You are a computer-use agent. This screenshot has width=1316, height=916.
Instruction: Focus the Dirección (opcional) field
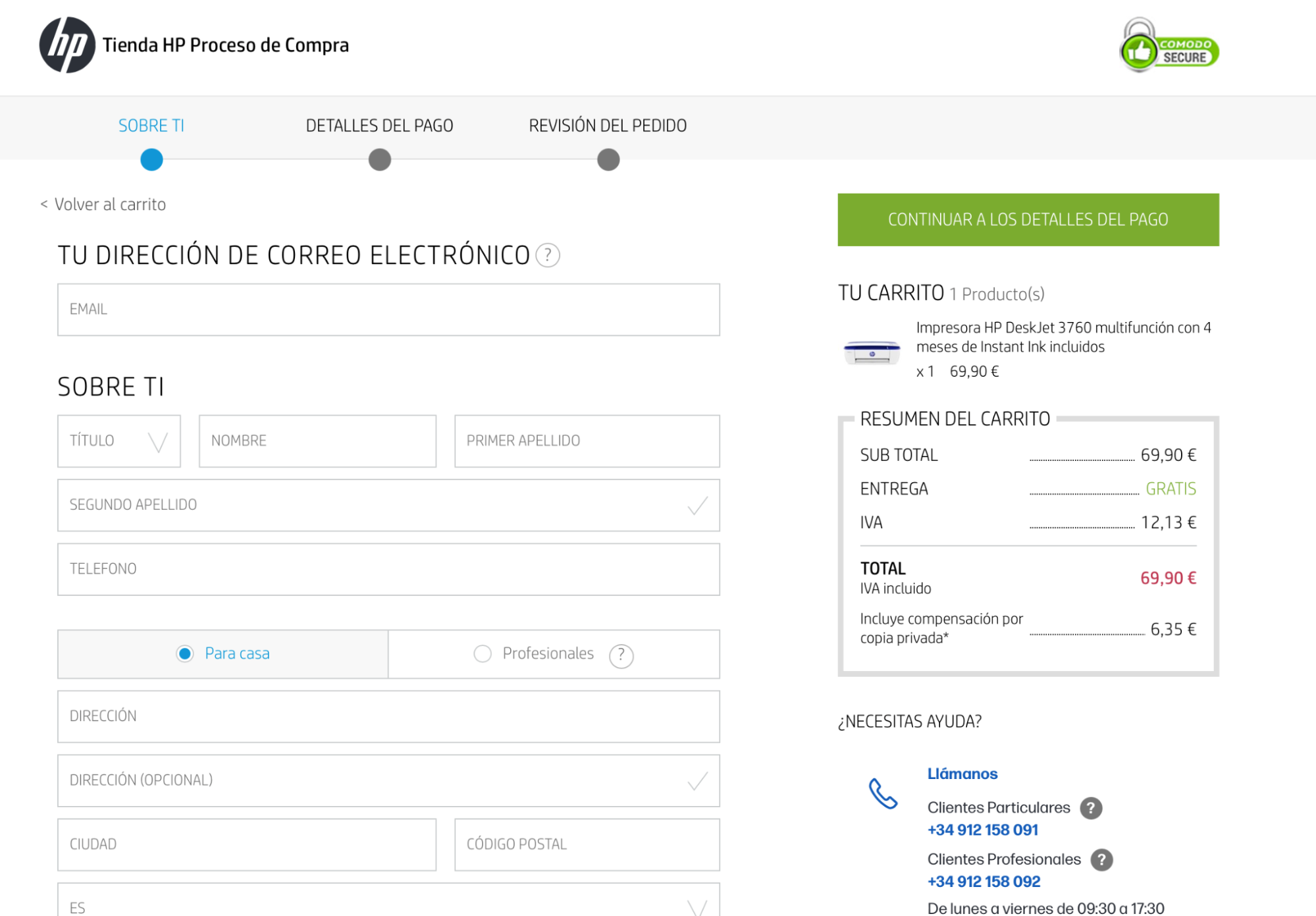(388, 780)
